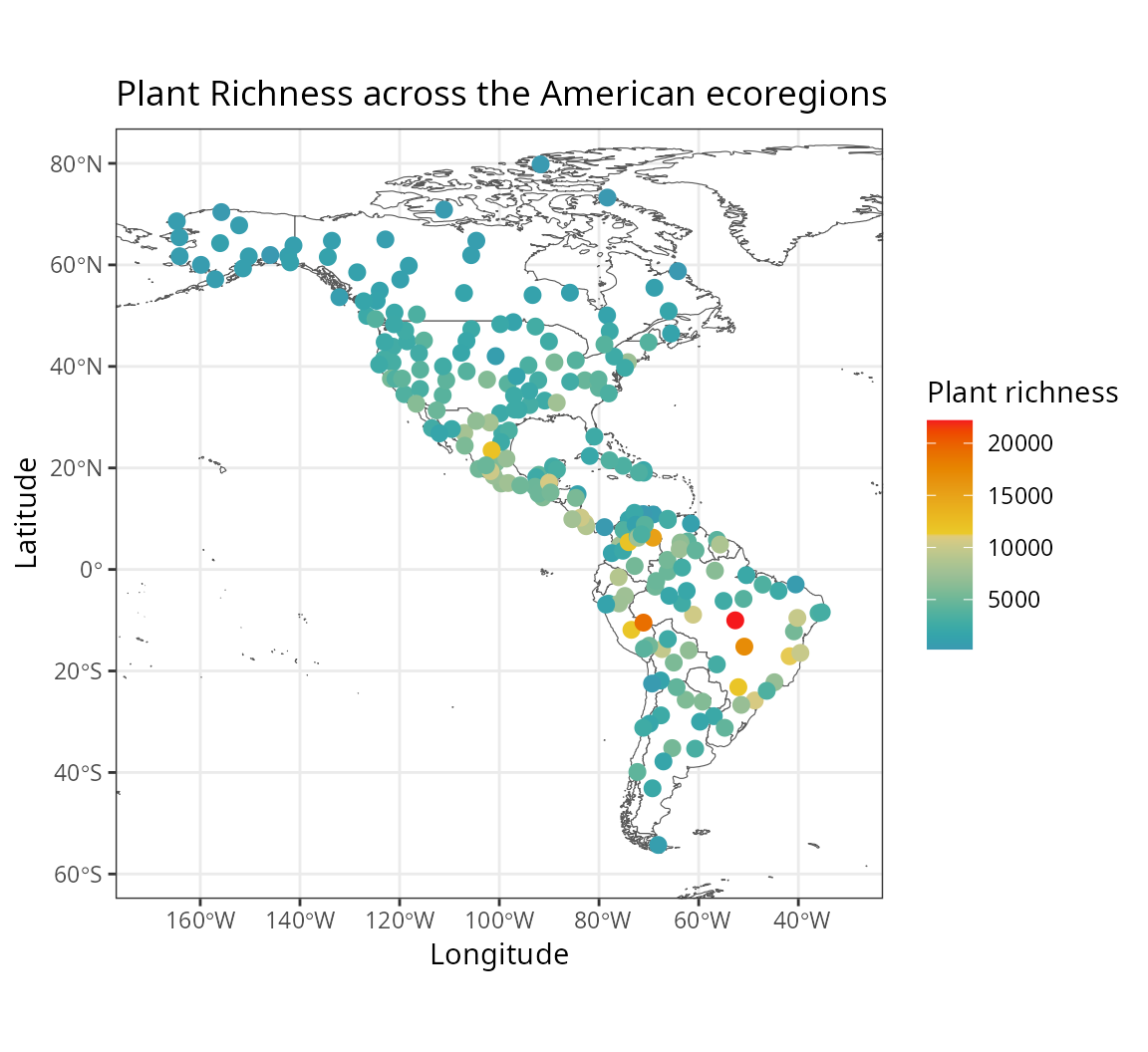Select the 0° equator tick label
Viewport: 1148px width, 1052px height.
point(92,570)
